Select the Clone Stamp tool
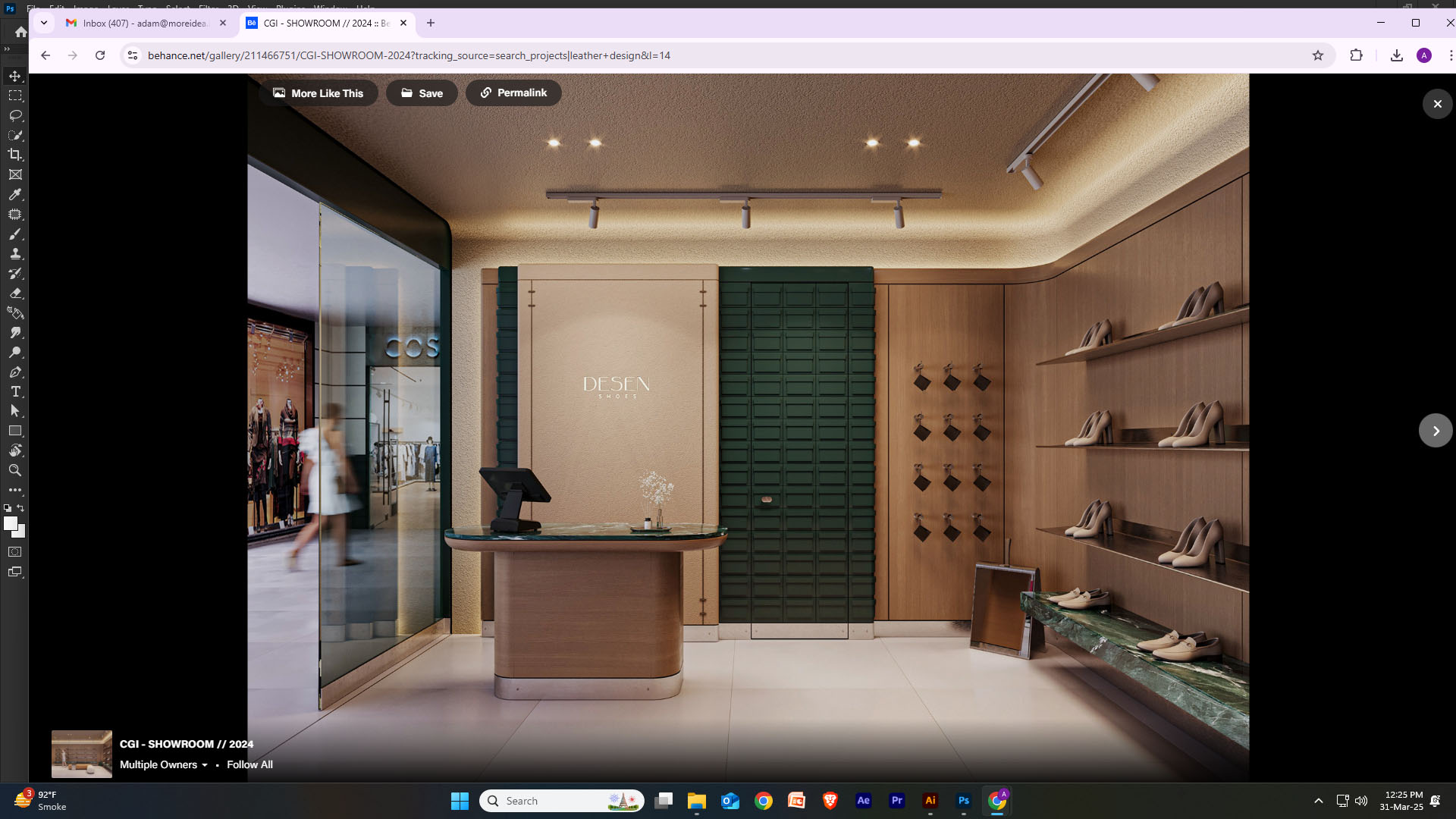 [x=15, y=253]
